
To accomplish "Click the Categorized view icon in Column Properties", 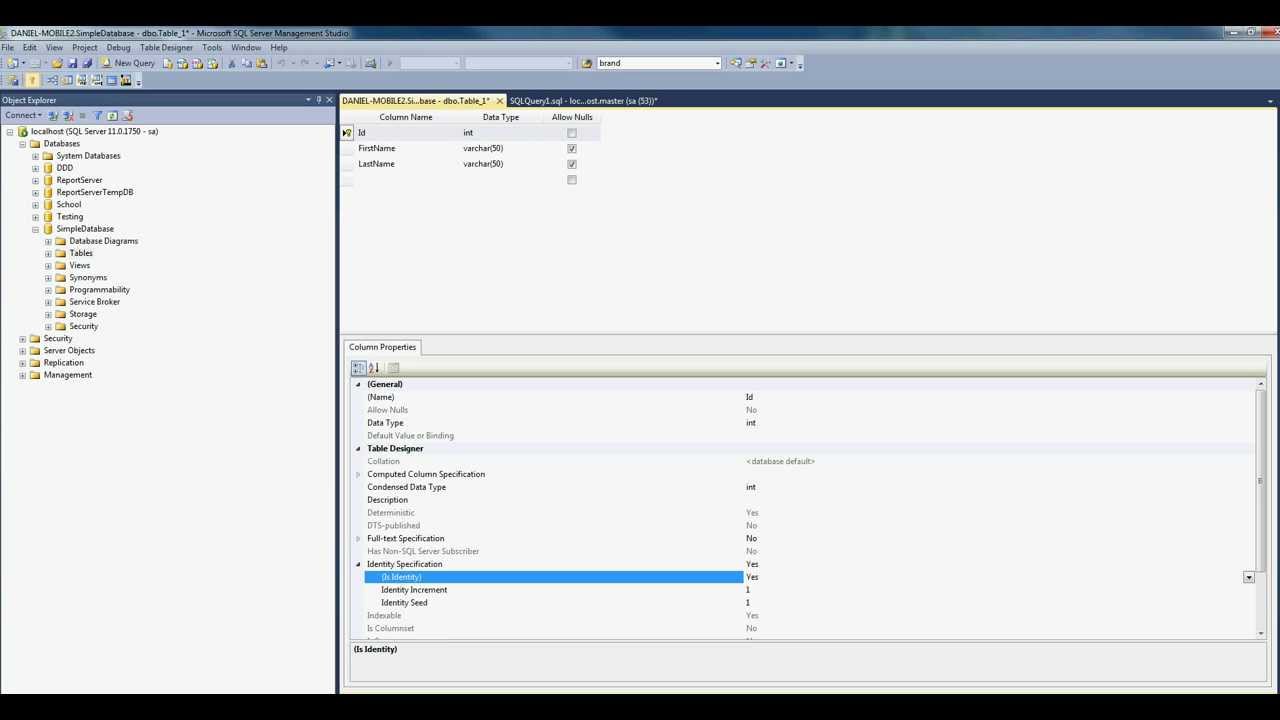I will (x=358, y=368).
